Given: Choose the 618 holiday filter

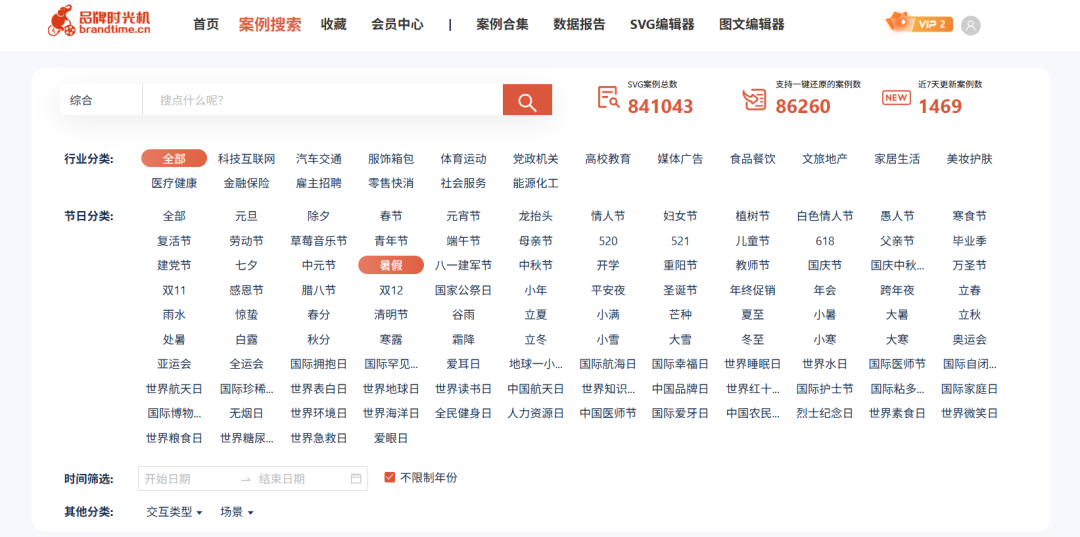Looking at the screenshot, I should pos(825,241).
